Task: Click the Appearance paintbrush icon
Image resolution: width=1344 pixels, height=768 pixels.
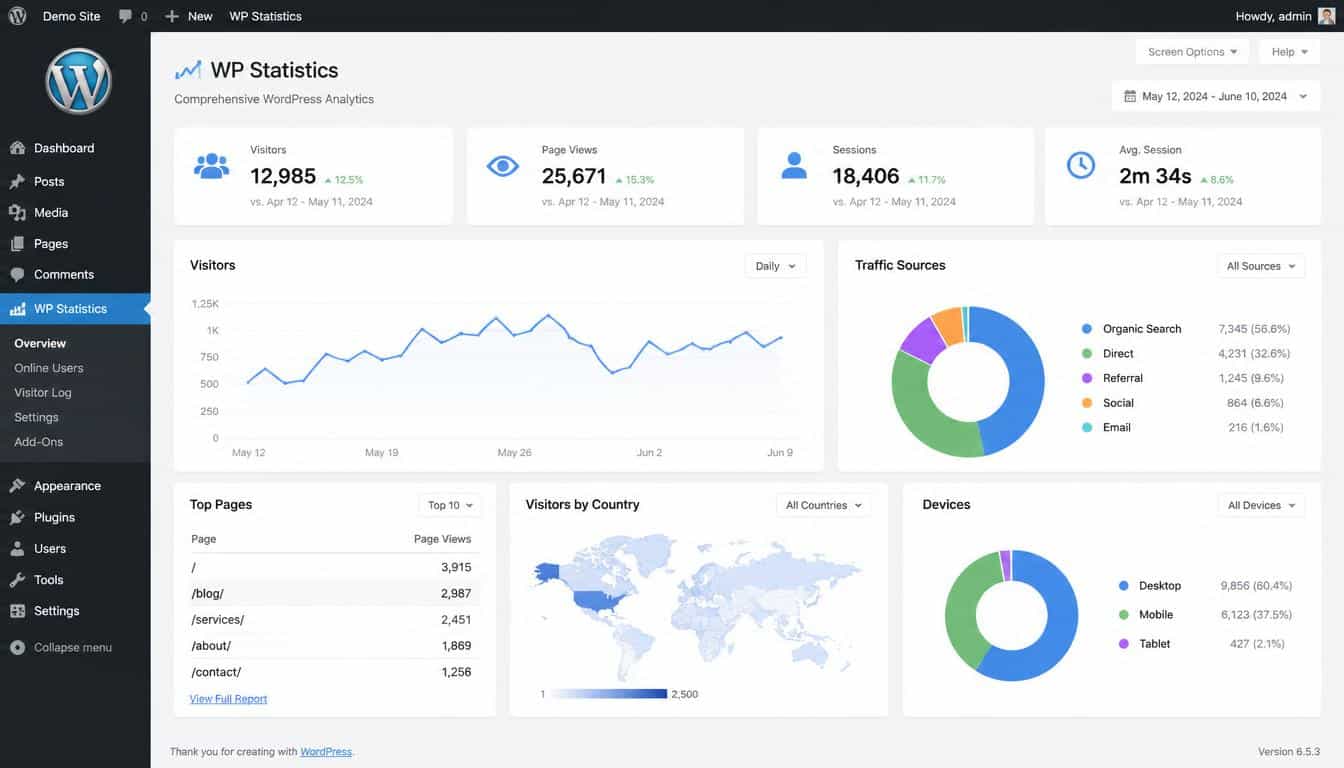Action: [x=17, y=486]
